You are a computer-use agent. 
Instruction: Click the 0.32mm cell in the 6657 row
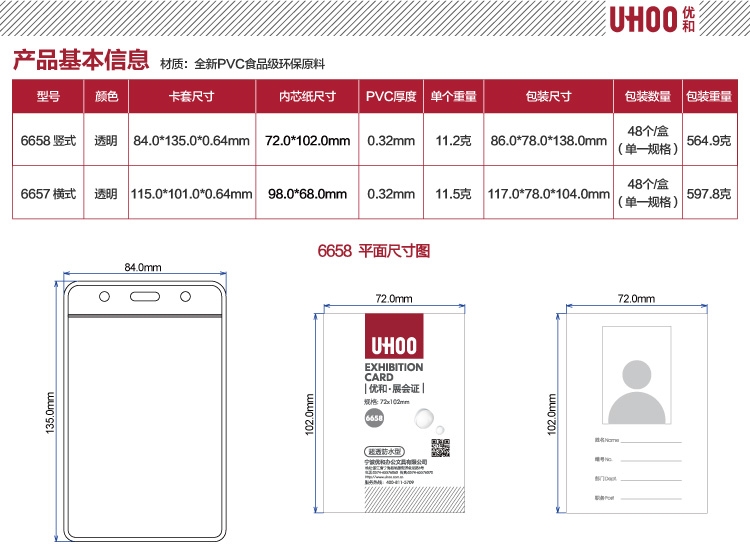pyautogui.click(x=391, y=194)
